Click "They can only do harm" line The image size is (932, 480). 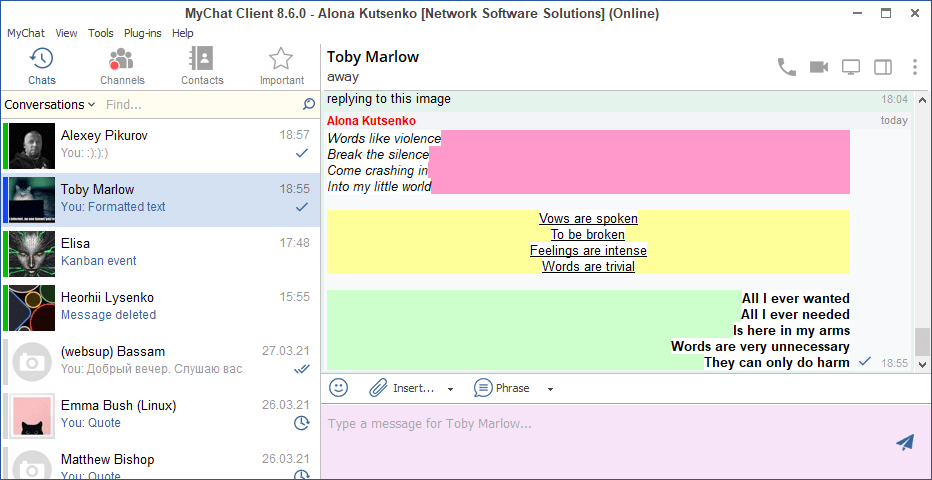tap(776, 362)
